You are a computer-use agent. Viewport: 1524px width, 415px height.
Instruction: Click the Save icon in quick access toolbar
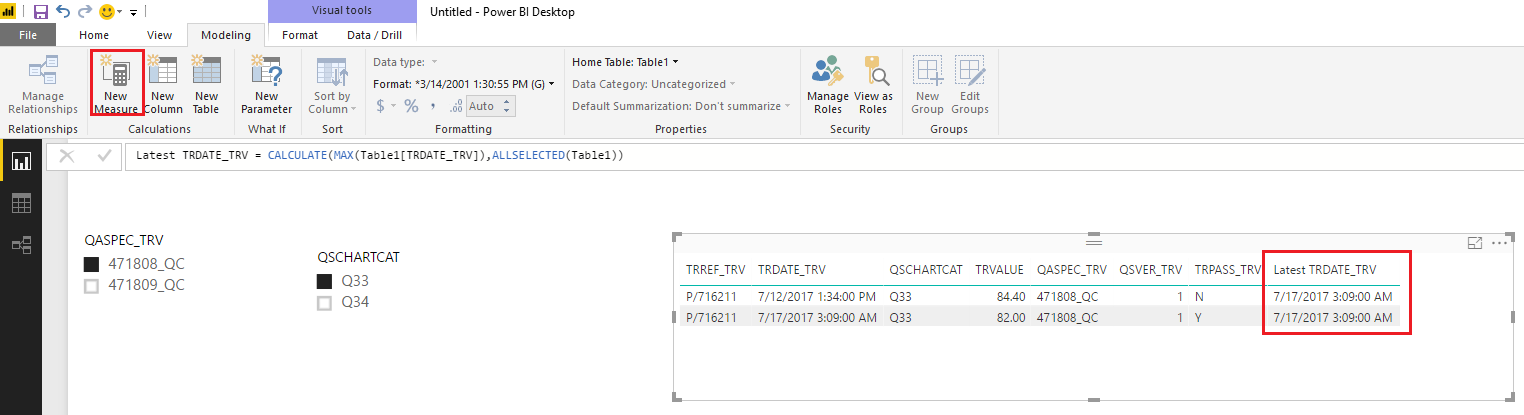[x=41, y=12]
